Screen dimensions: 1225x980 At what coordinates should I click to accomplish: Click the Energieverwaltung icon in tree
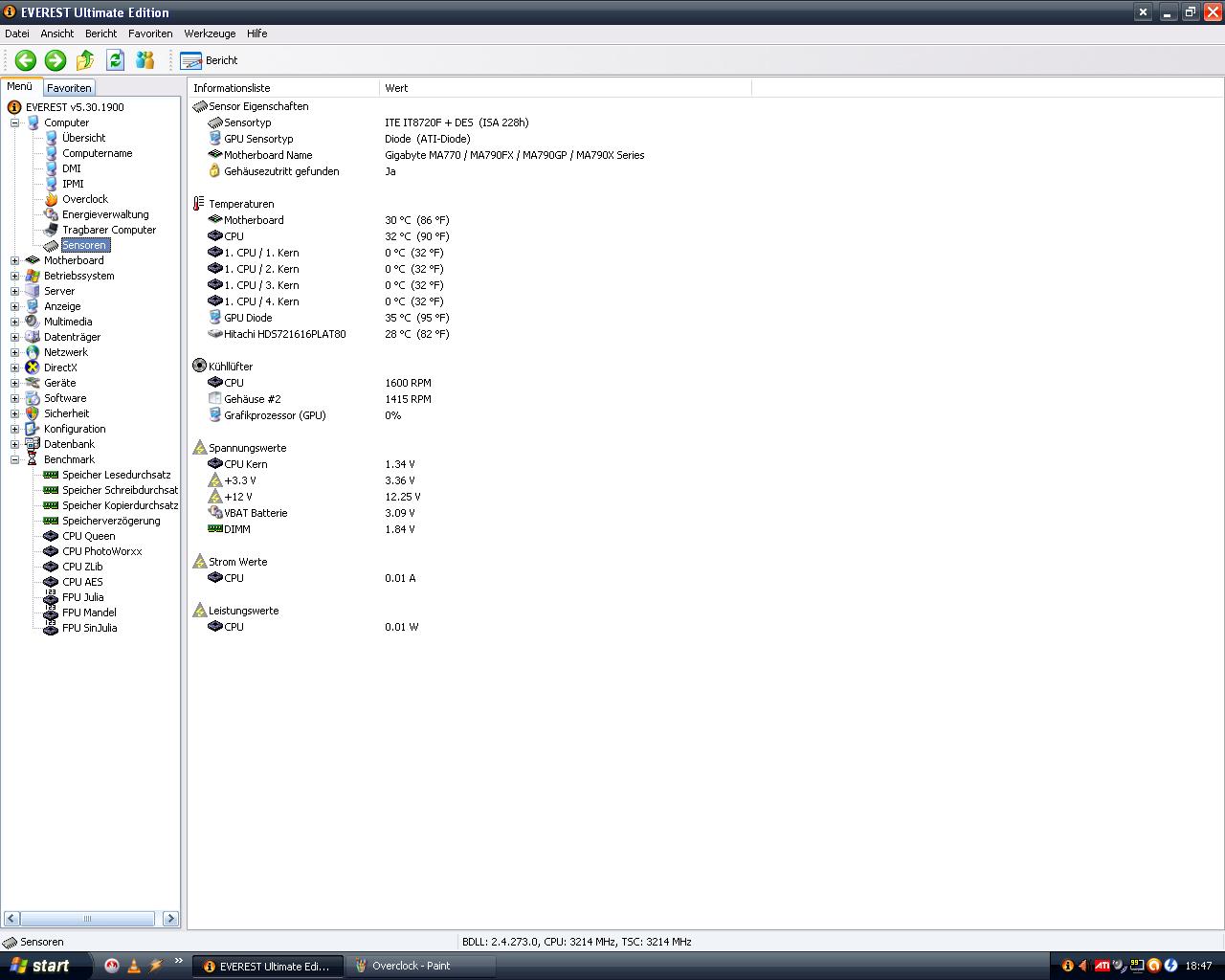(x=51, y=214)
